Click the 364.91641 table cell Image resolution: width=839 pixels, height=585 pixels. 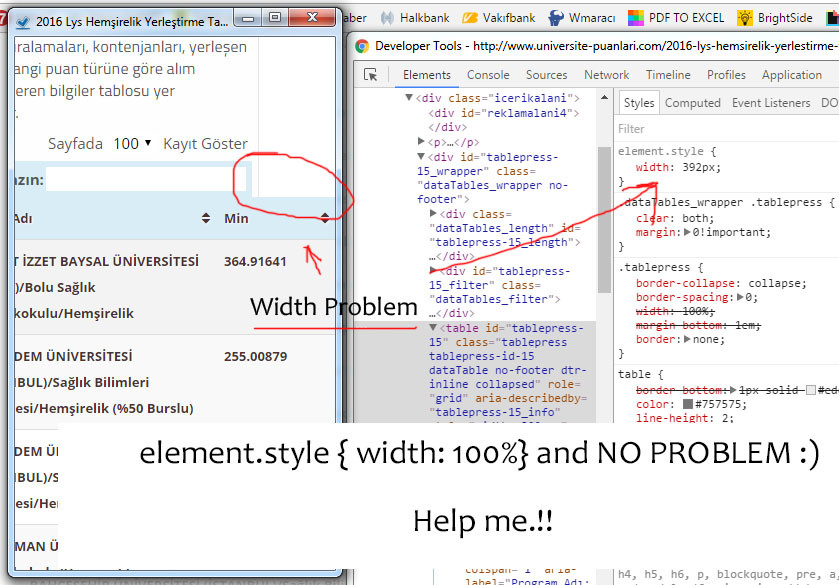click(255, 261)
